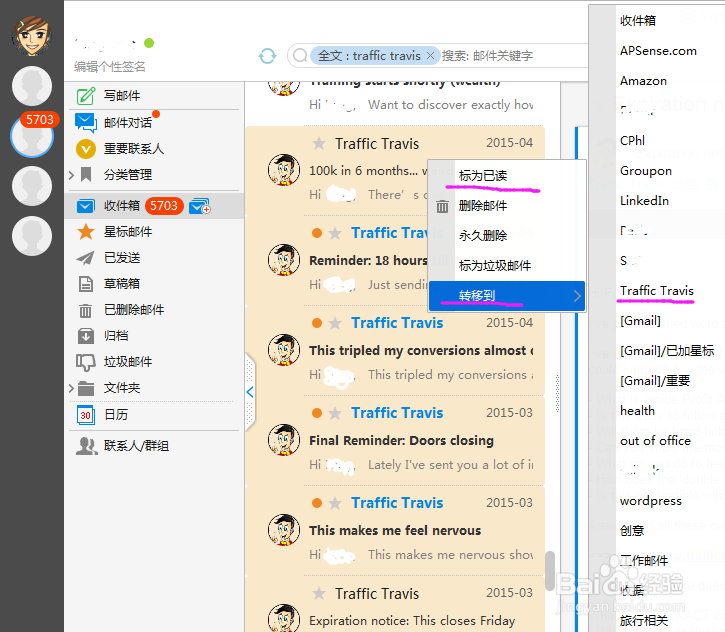Open the sent mail paper-plane icon
The image size is (725, 632).
pos(86,258)
